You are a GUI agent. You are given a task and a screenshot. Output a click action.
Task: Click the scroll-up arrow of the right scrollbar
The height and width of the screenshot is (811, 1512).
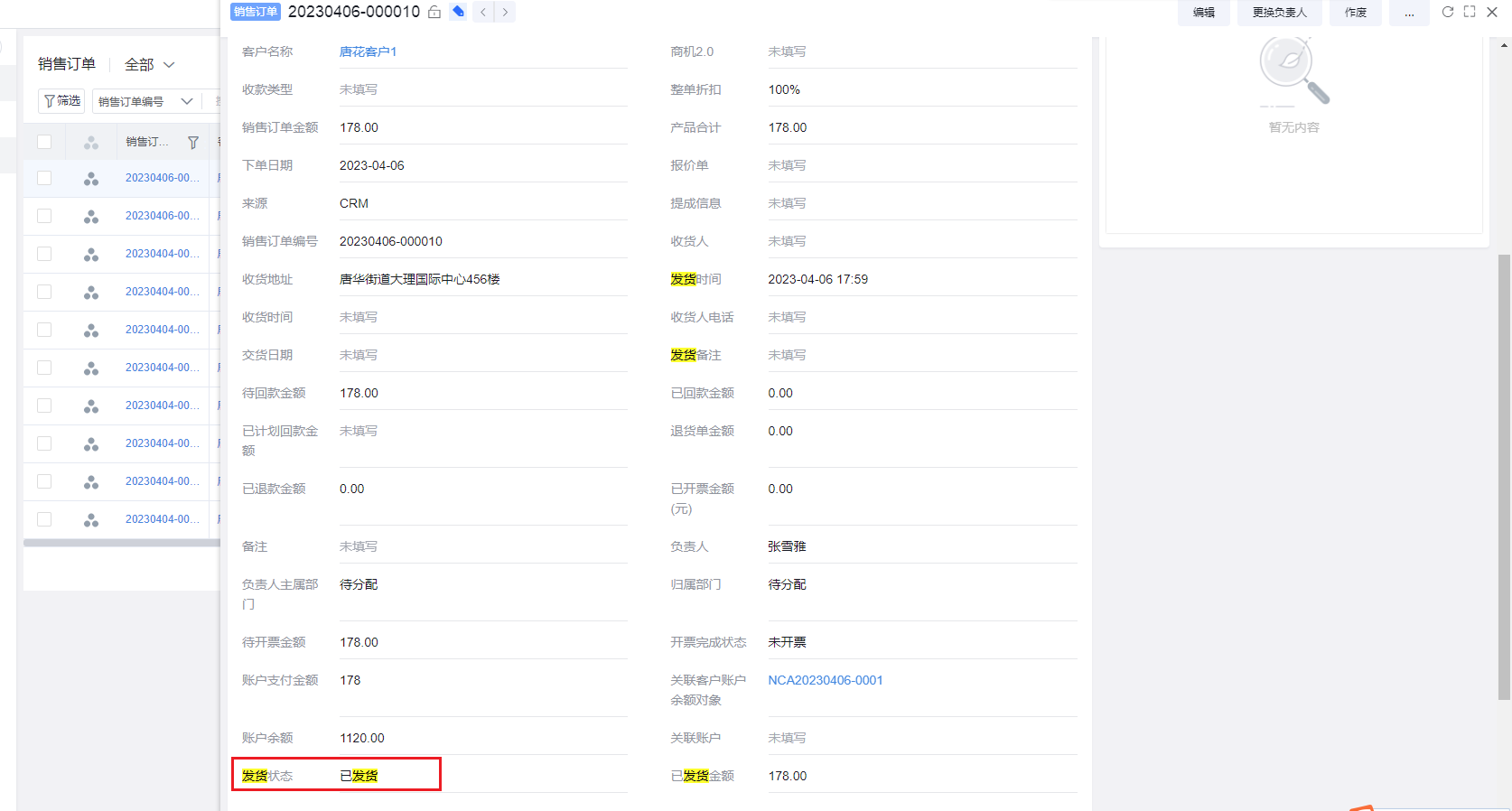click(1505, 44)
